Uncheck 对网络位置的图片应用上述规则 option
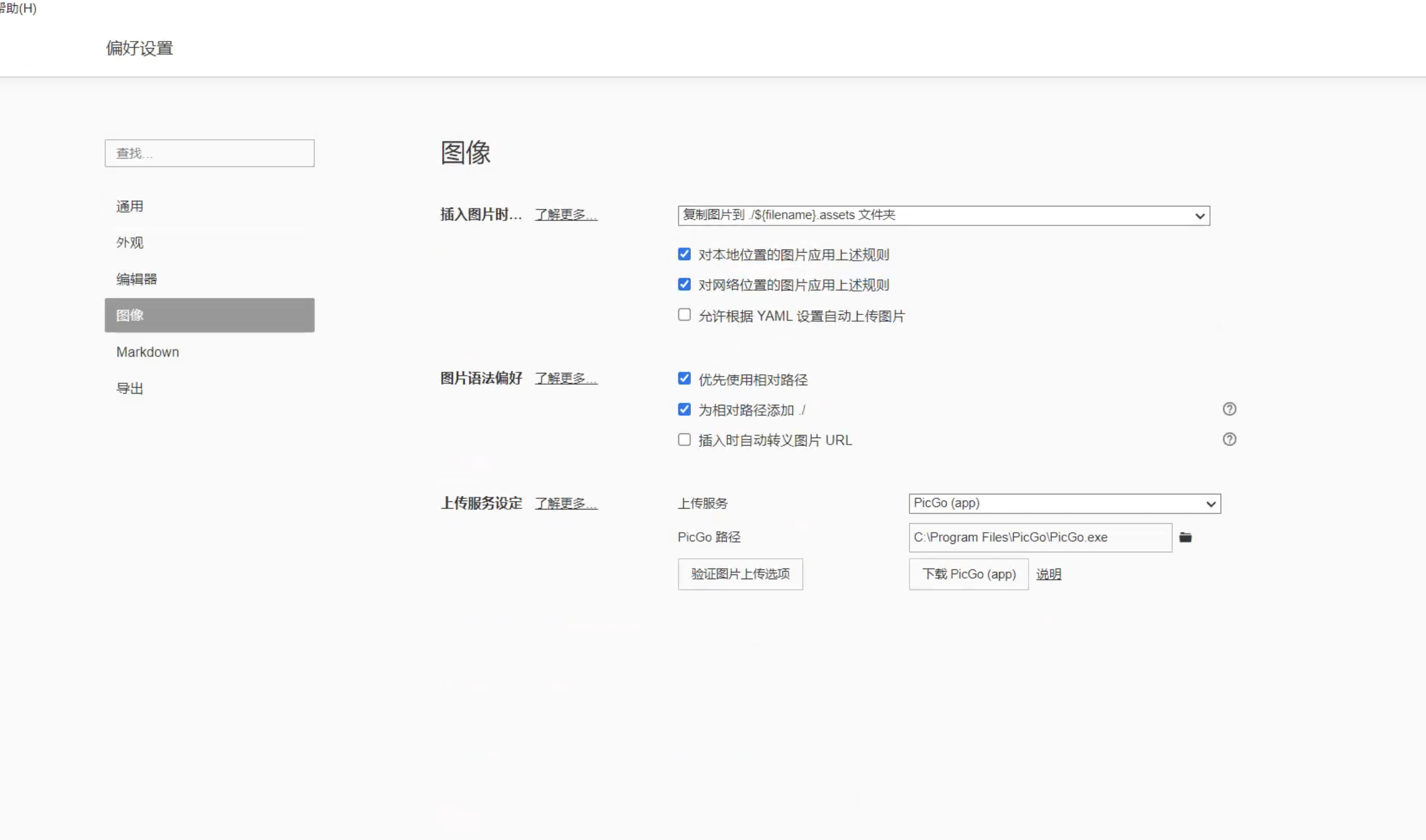This screenshot has width=1426, height=840. tap(684, 285)
